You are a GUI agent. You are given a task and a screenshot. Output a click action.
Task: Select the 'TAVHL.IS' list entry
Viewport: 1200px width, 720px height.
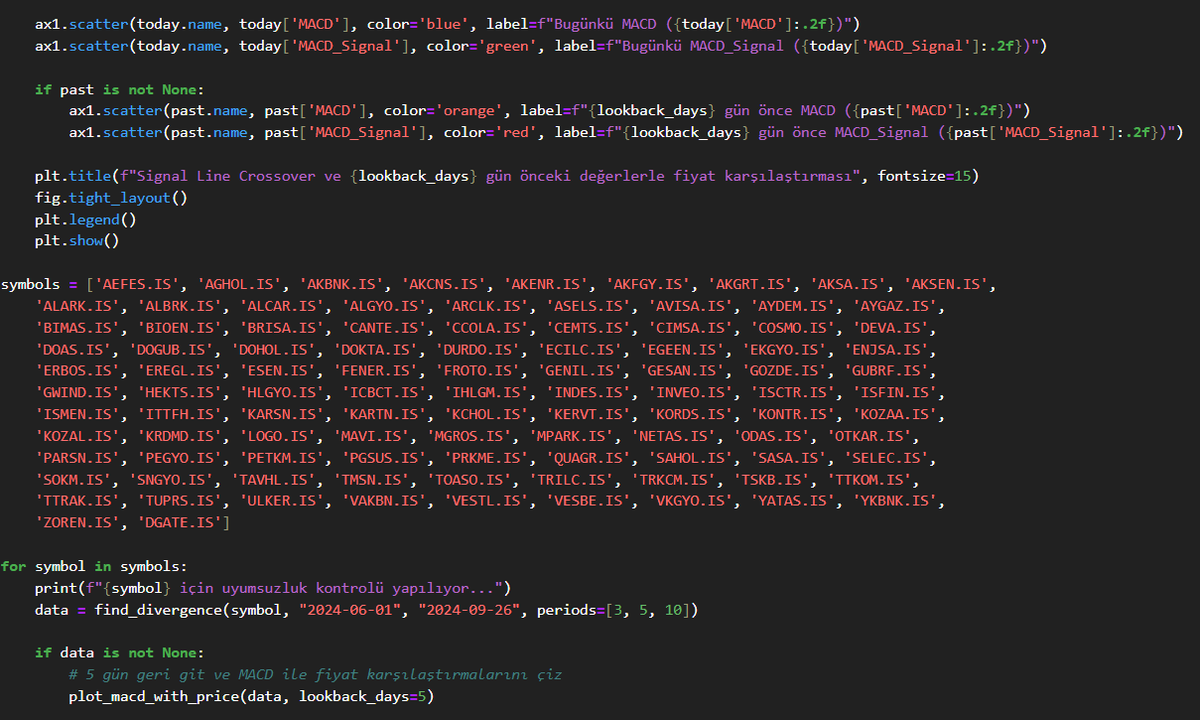[274, 479]
